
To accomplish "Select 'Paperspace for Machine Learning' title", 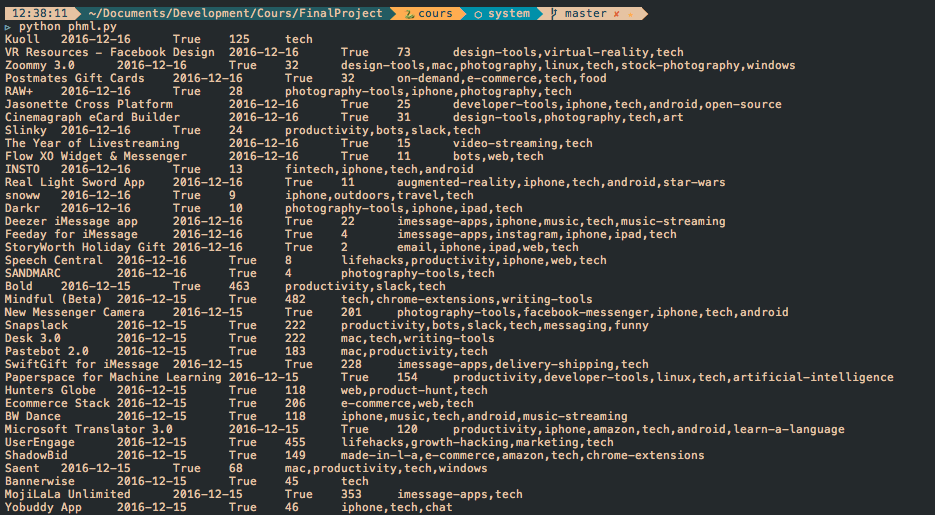I will point(113,377).
